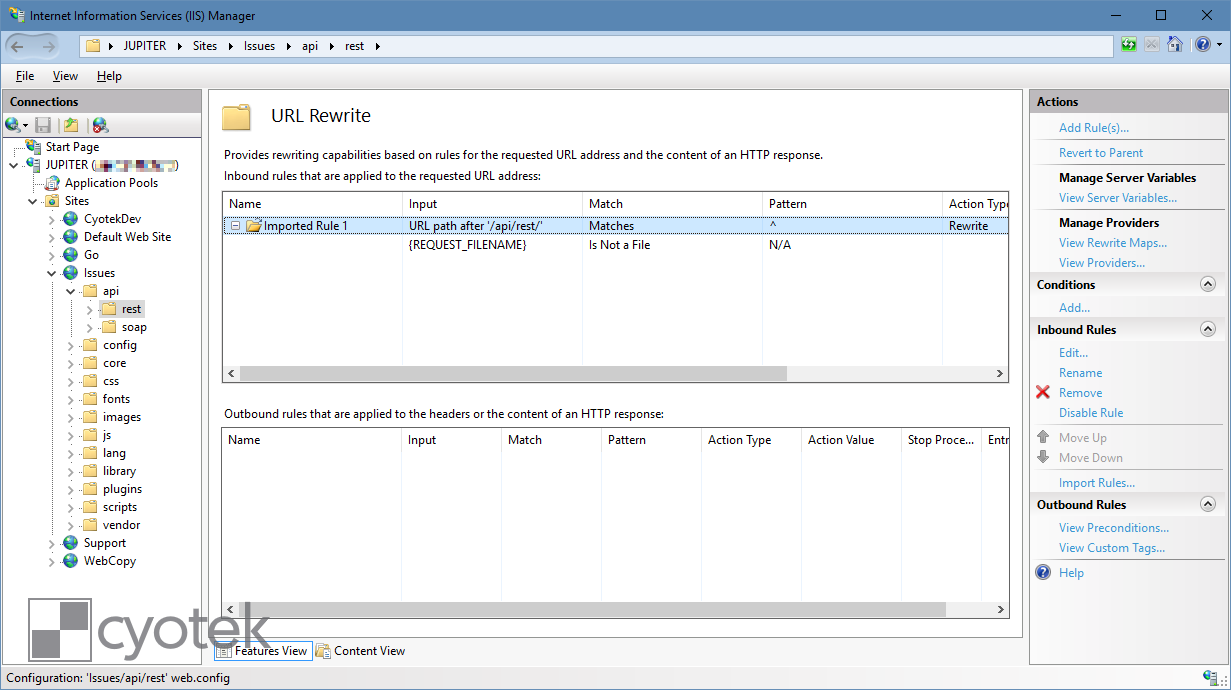This screenshot has height=690, width=1231.
Task: Click the address bar path field
Action: pyautogui.click(x=596, y=46)
